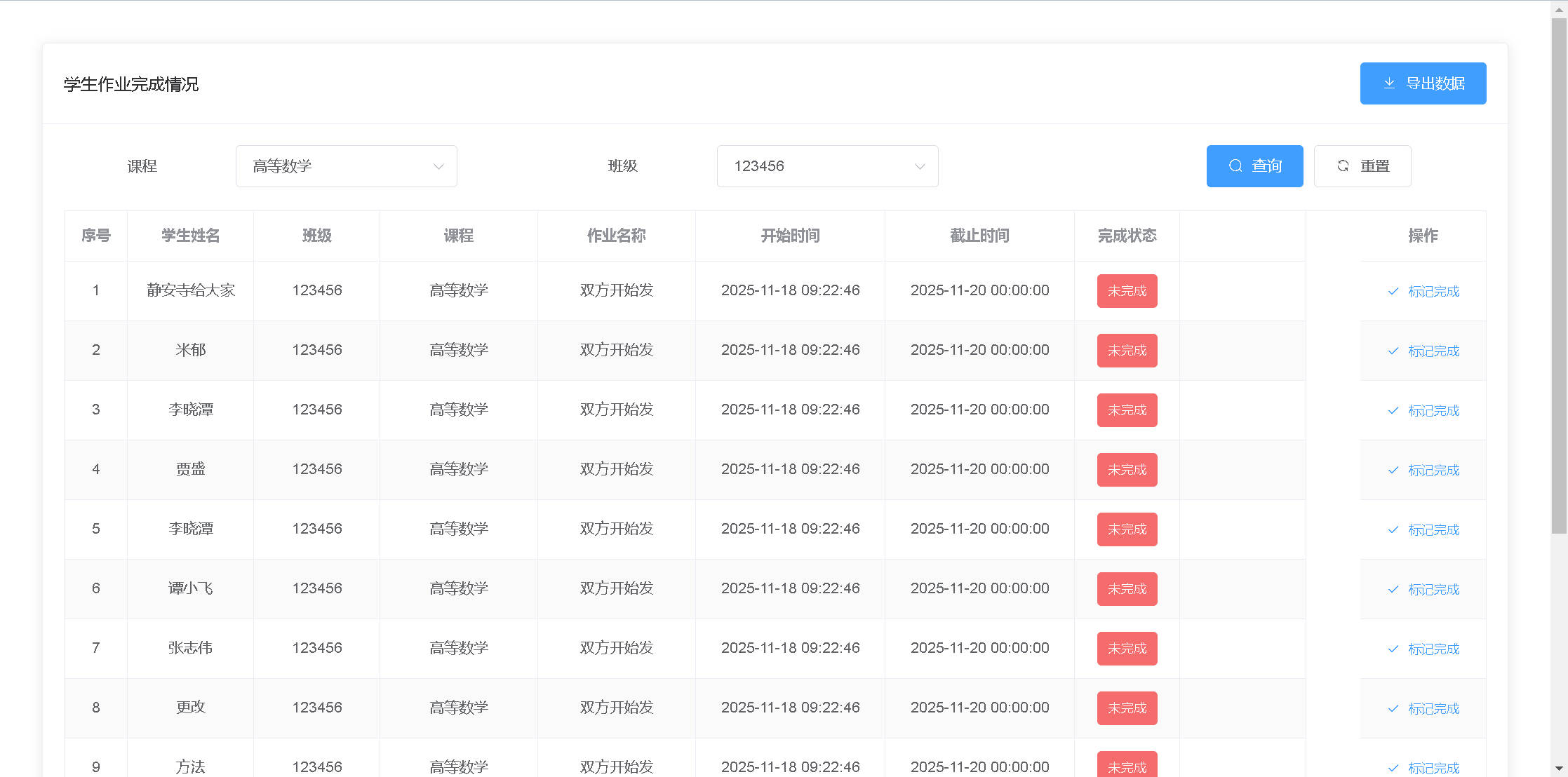
Task: Expand the 班级 dropdown arrow
Action: click(x=919, y=166)
